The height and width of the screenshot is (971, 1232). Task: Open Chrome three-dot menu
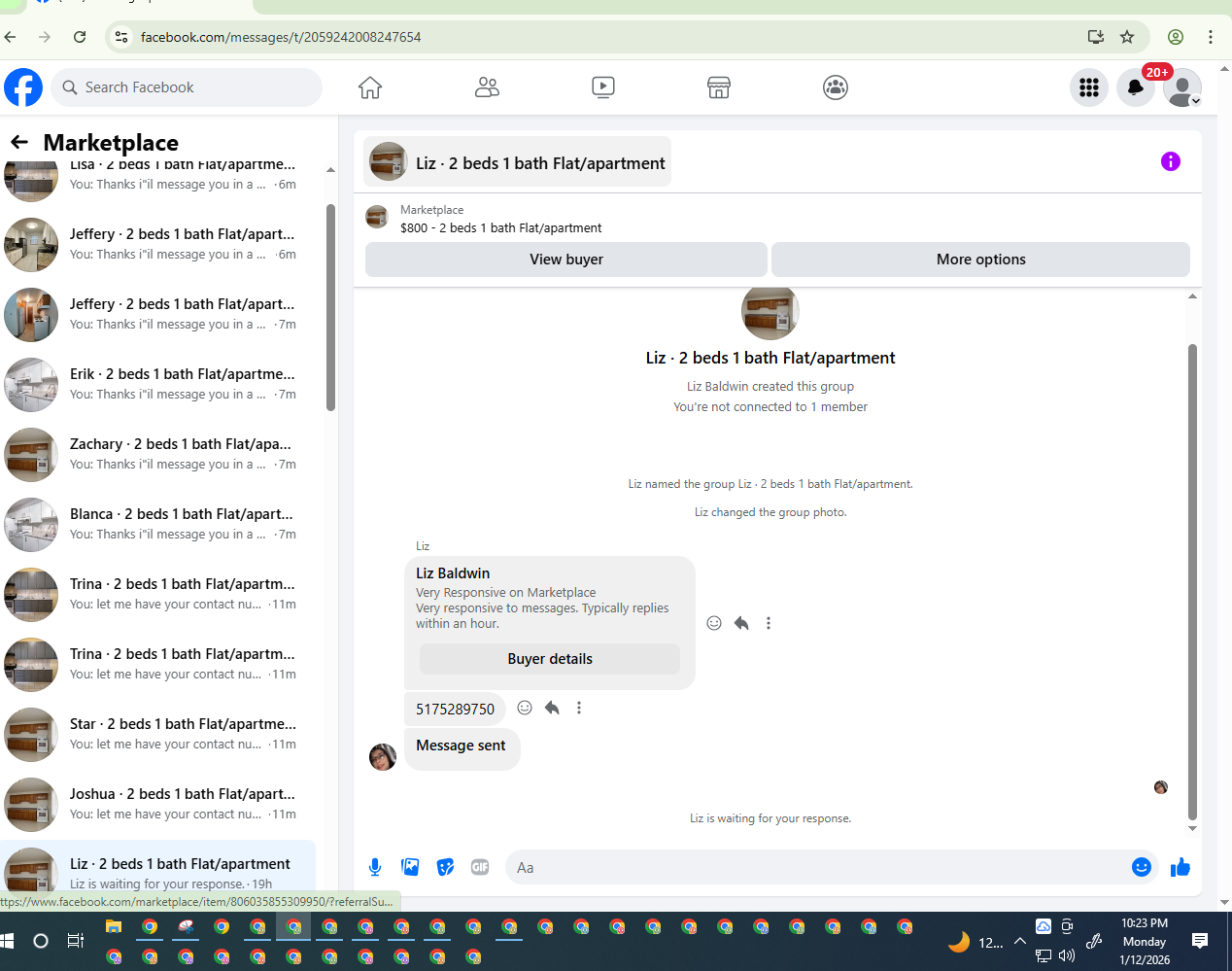click(1211, 37)
